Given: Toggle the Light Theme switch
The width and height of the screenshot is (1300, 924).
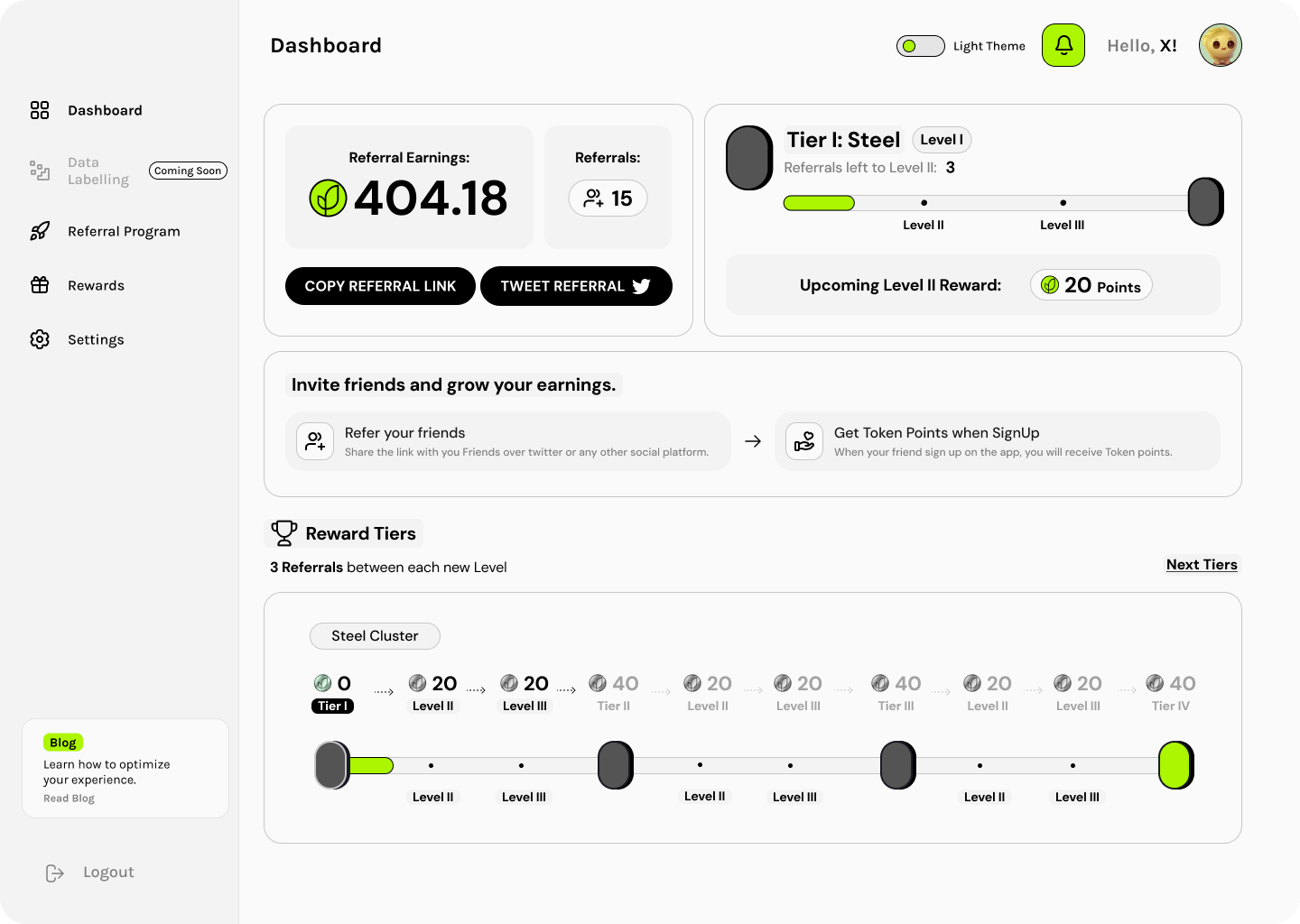Looking at the screenshot, I should pyautogui.click(x=920, y=45).
